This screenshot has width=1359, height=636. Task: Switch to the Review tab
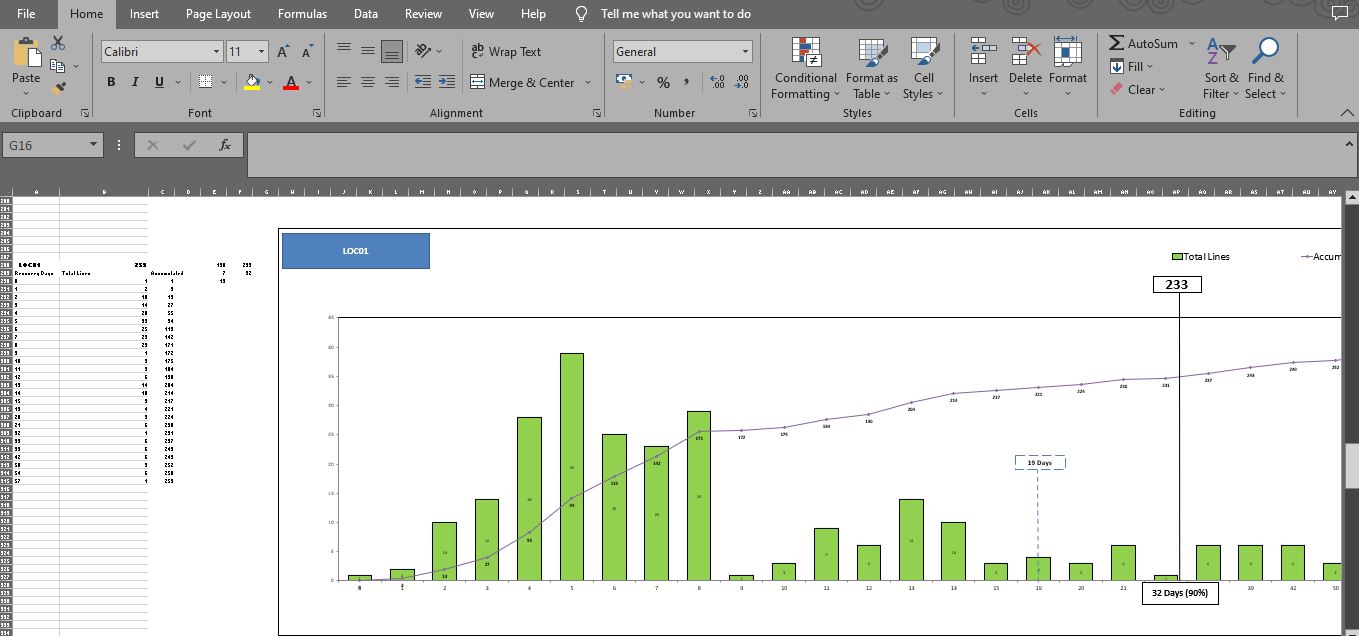(x=423, y=14)
